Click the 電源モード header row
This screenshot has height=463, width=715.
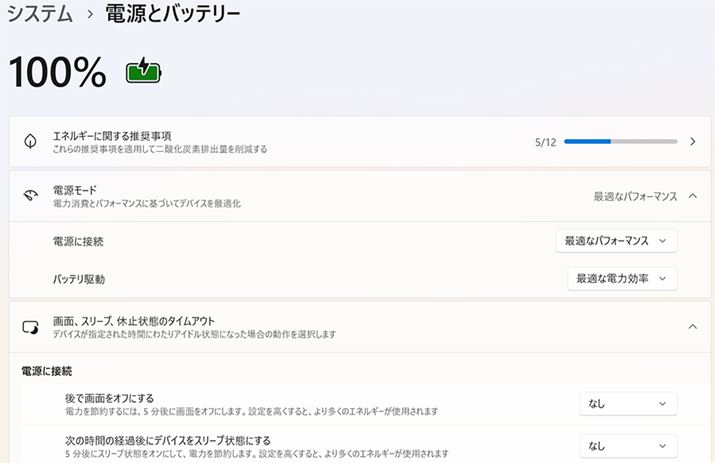pos(359,196)
